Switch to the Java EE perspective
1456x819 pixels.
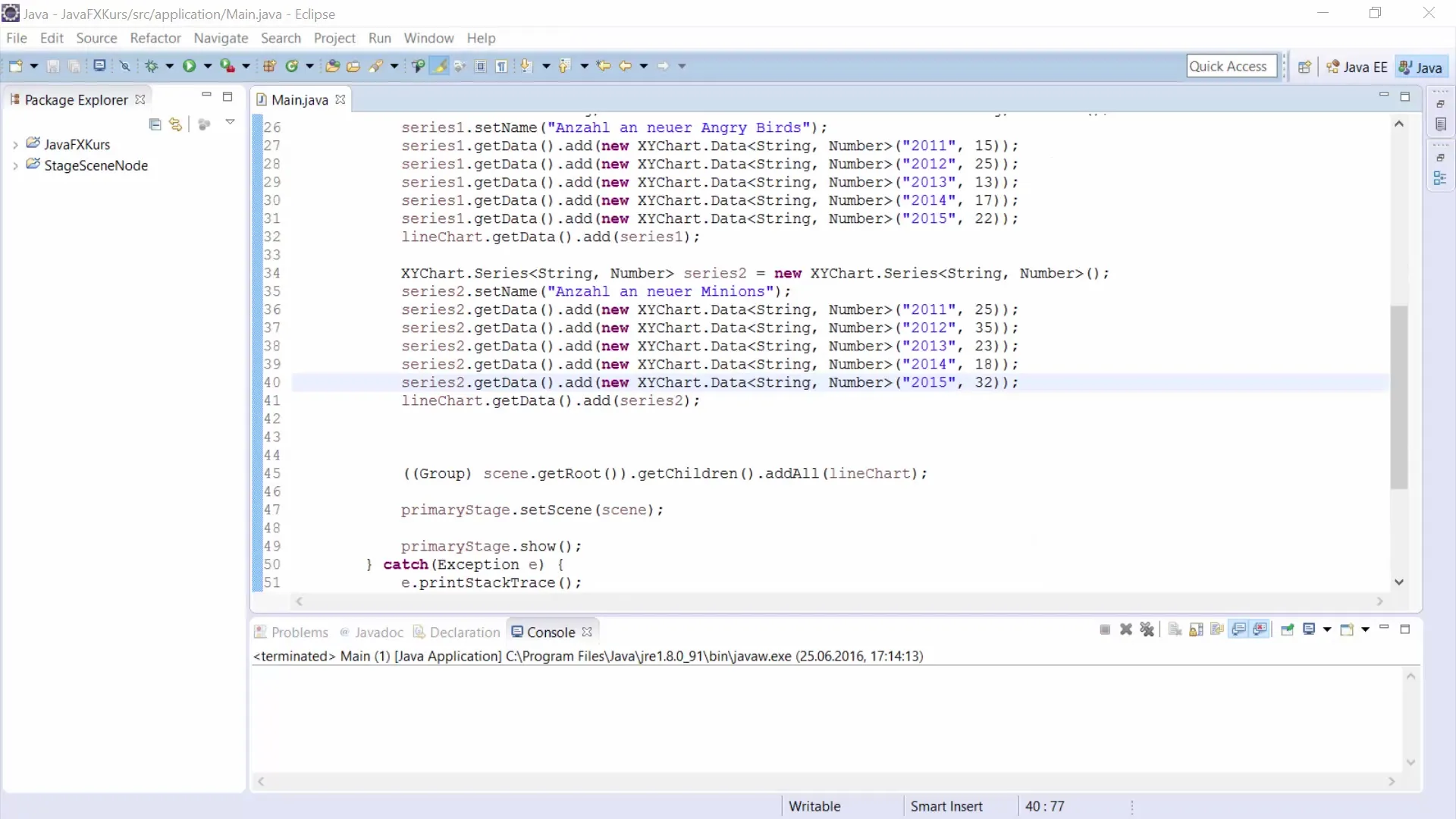point(1357,67)
